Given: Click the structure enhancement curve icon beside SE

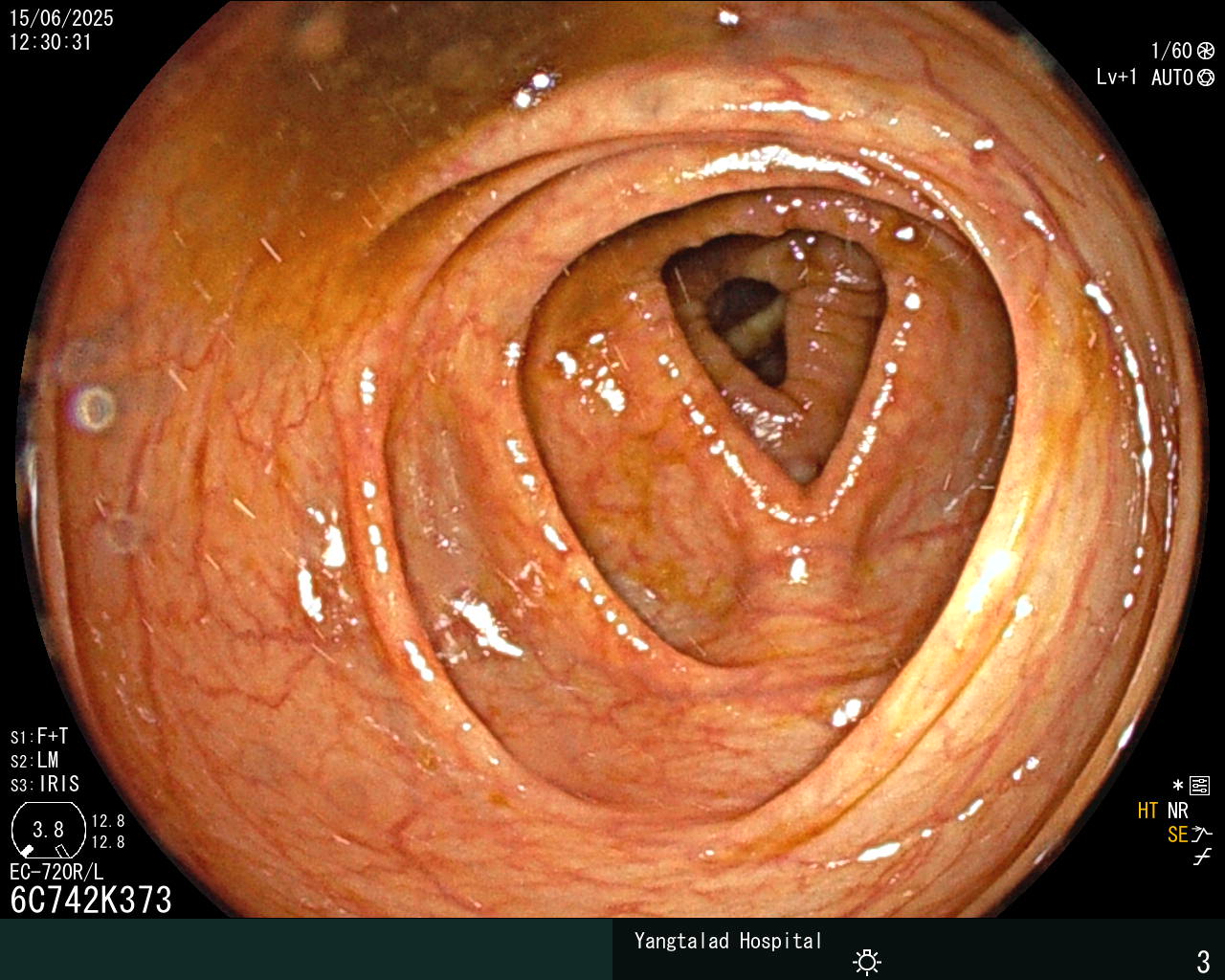Looking at the screenshot, I should (x=1202, y=834).
